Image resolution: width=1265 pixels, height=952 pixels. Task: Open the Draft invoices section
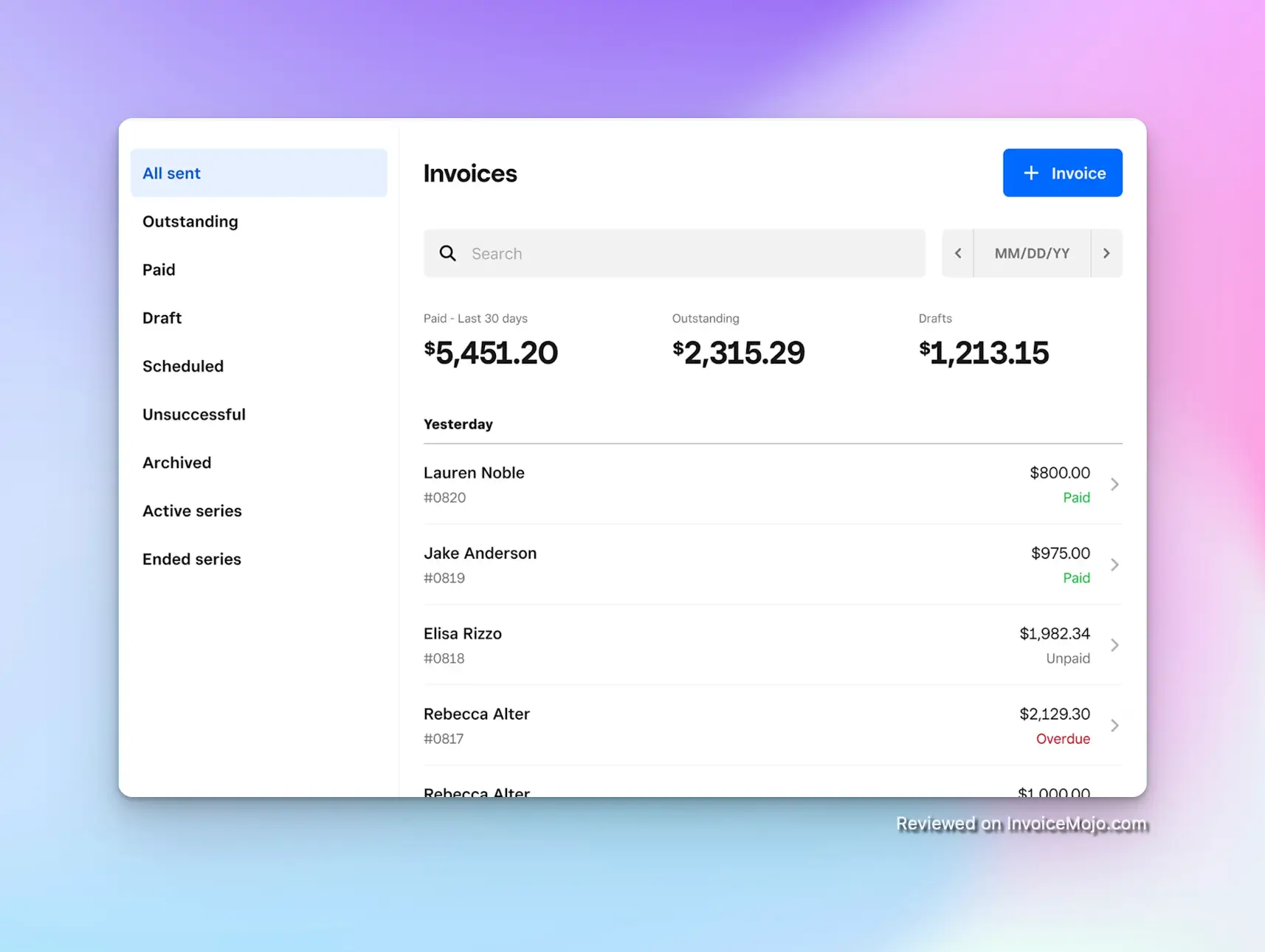[162, 317]
